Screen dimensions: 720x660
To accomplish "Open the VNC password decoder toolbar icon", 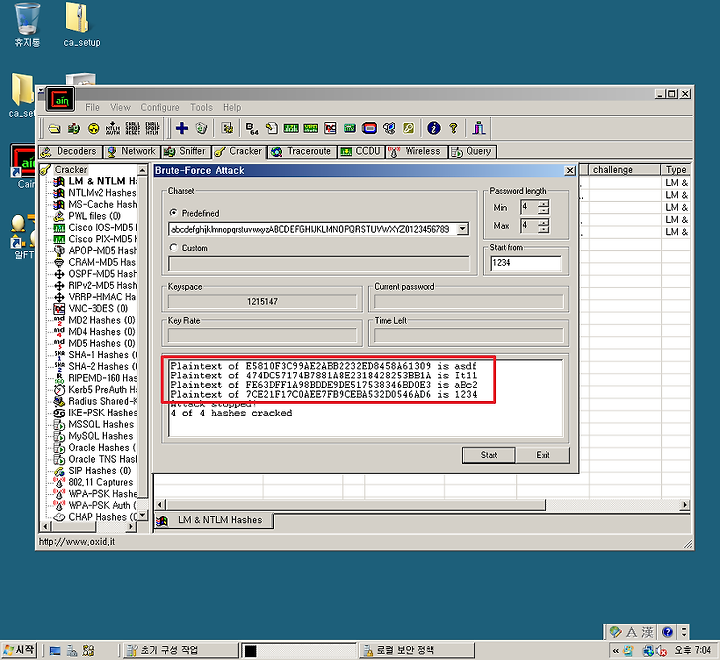I will [330, 128].
